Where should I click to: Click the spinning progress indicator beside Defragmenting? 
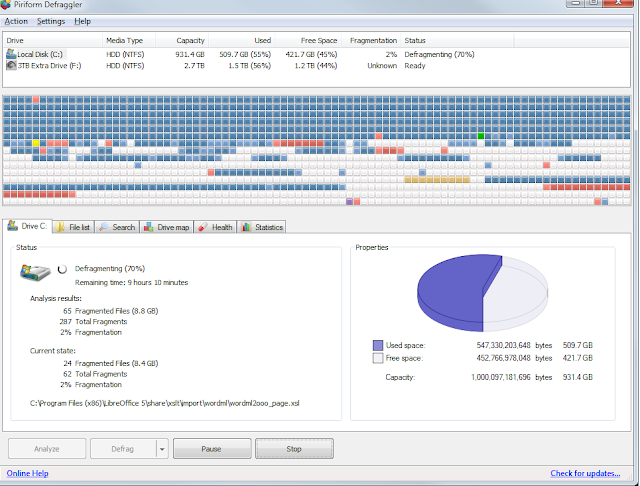coord(62,269)
